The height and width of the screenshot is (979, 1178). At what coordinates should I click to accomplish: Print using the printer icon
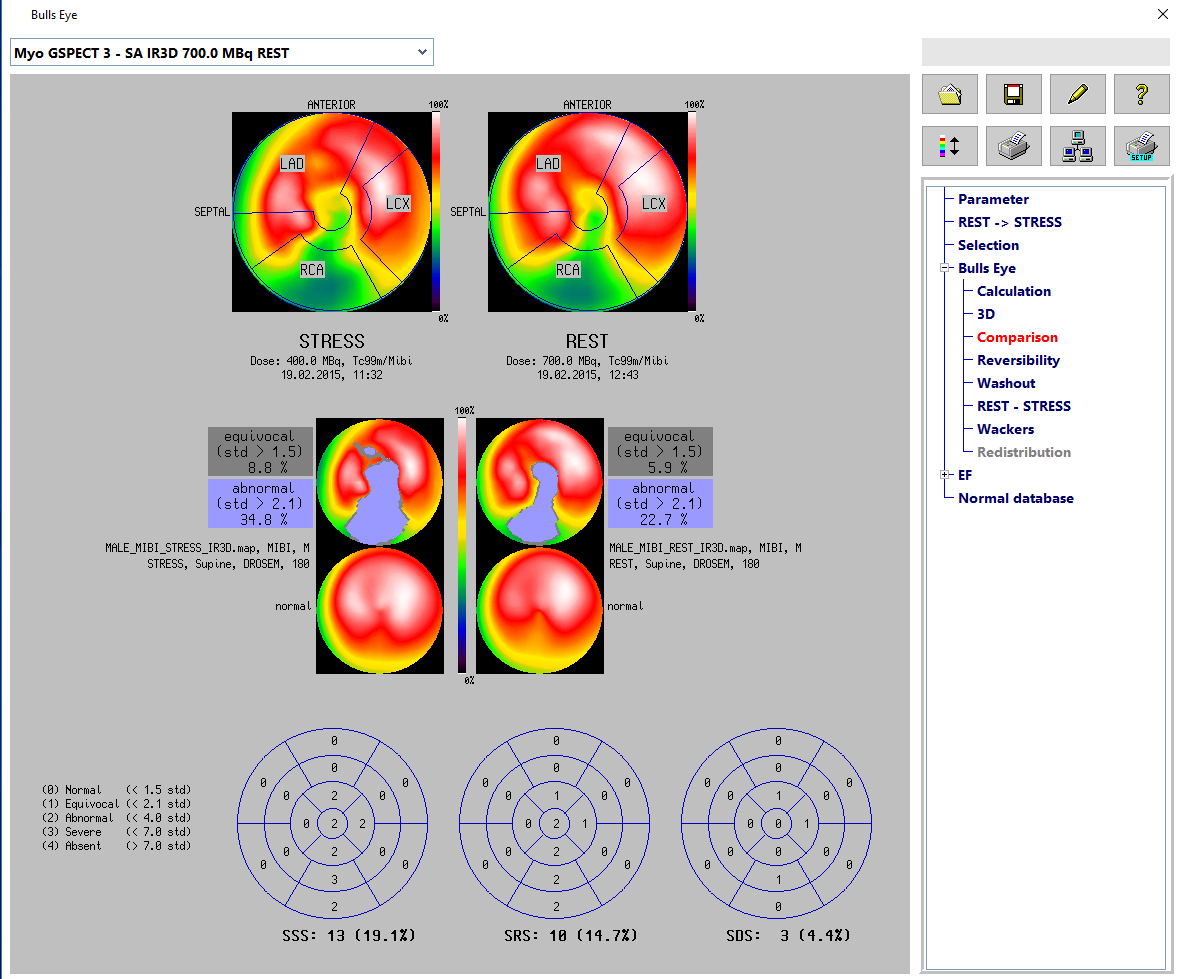(x=1013, y=146)
